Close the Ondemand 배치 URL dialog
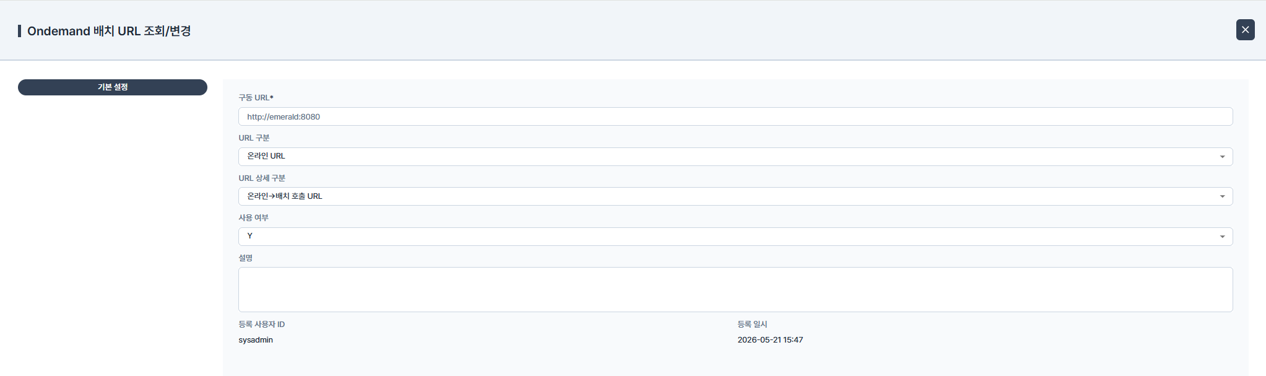 pos(1245,30)
